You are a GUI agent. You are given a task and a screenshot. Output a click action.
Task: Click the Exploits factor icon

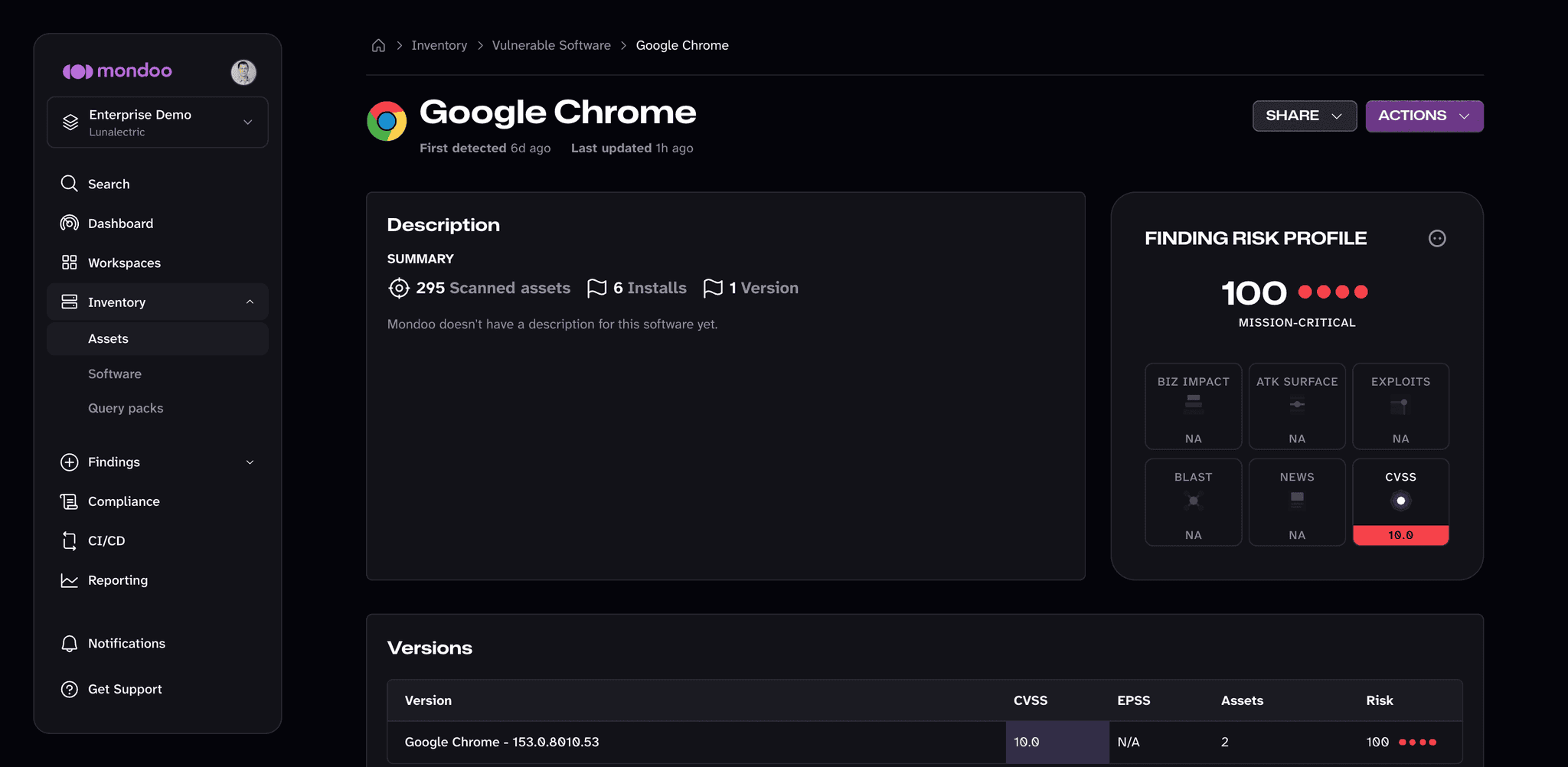(1400, 406)
